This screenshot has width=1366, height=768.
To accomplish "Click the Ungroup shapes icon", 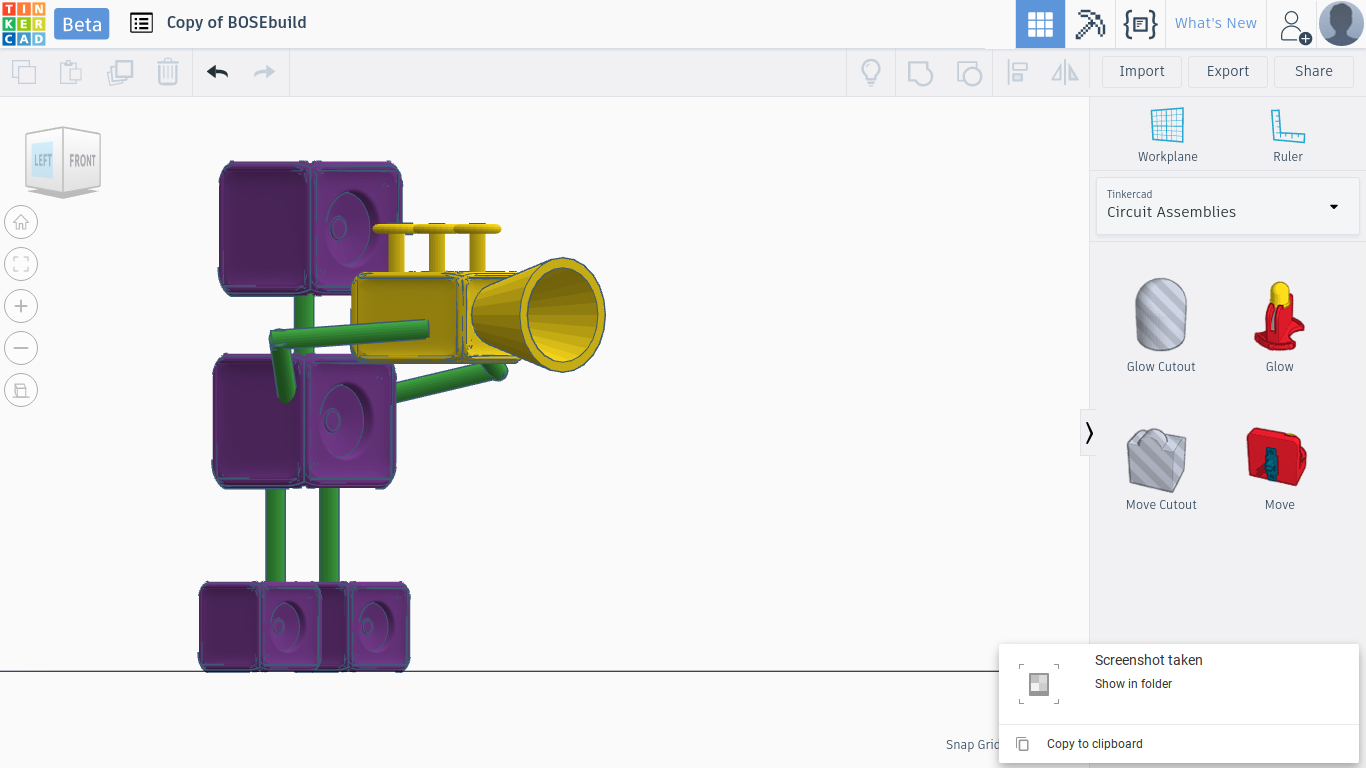I will [x=969, y=72].
